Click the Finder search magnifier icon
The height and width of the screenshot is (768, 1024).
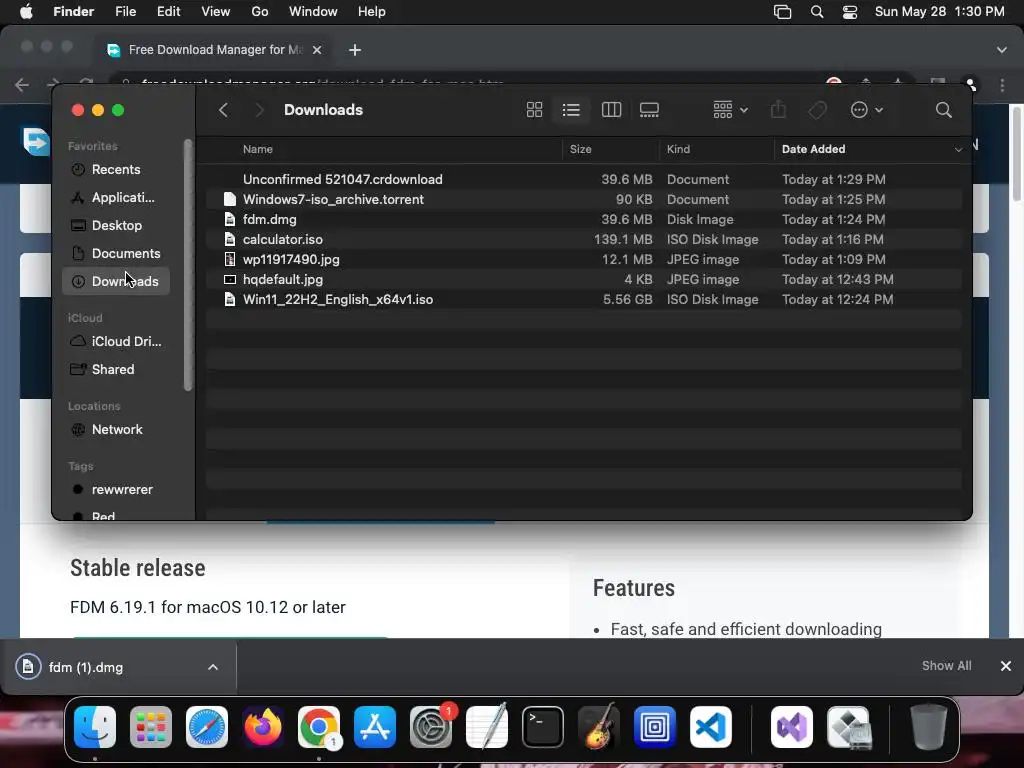point(943,110)
